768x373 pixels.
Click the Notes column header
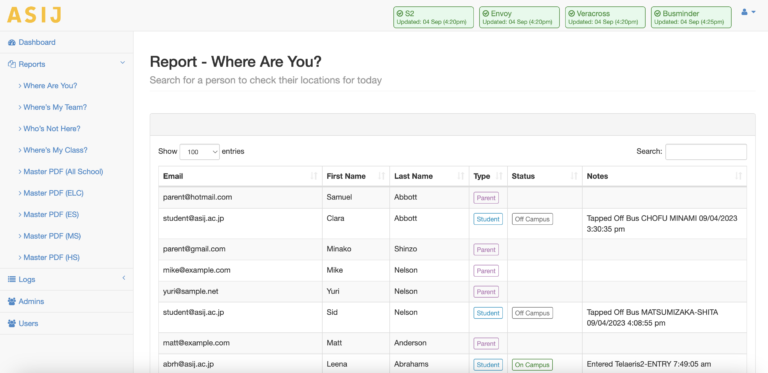(664, 176)
